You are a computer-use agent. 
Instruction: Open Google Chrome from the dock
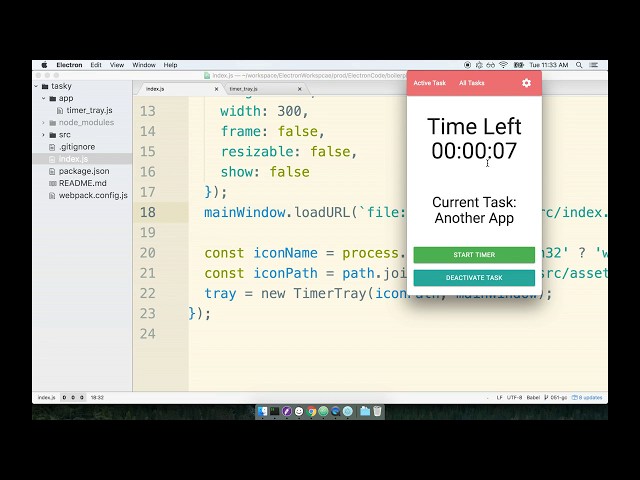(311, 411)
